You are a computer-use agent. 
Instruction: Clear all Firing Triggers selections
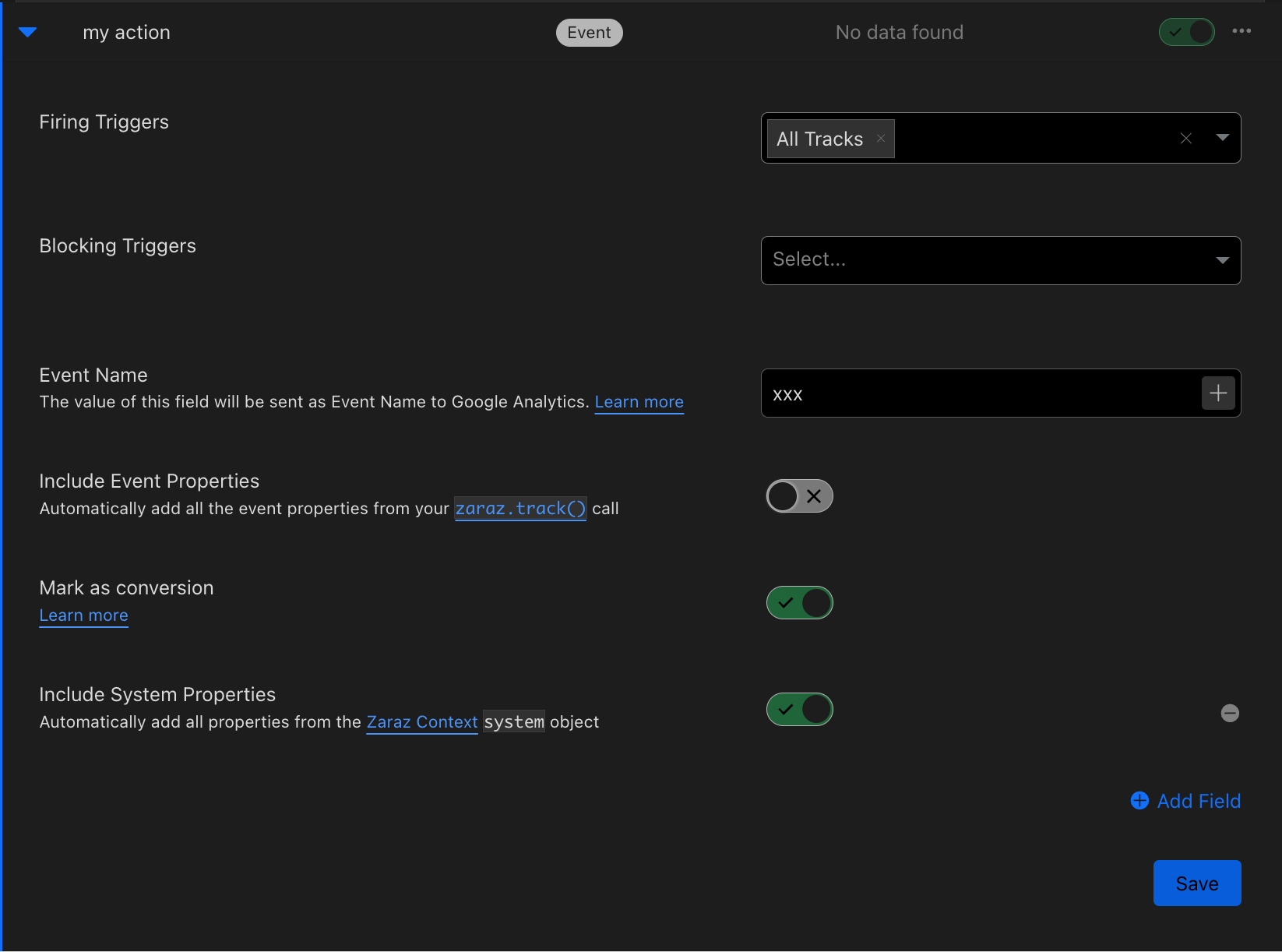[1185, 139]
